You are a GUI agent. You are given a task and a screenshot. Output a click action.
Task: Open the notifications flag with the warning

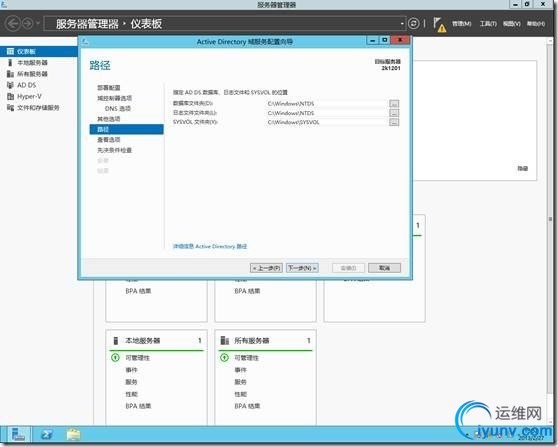tap(439, 25)
